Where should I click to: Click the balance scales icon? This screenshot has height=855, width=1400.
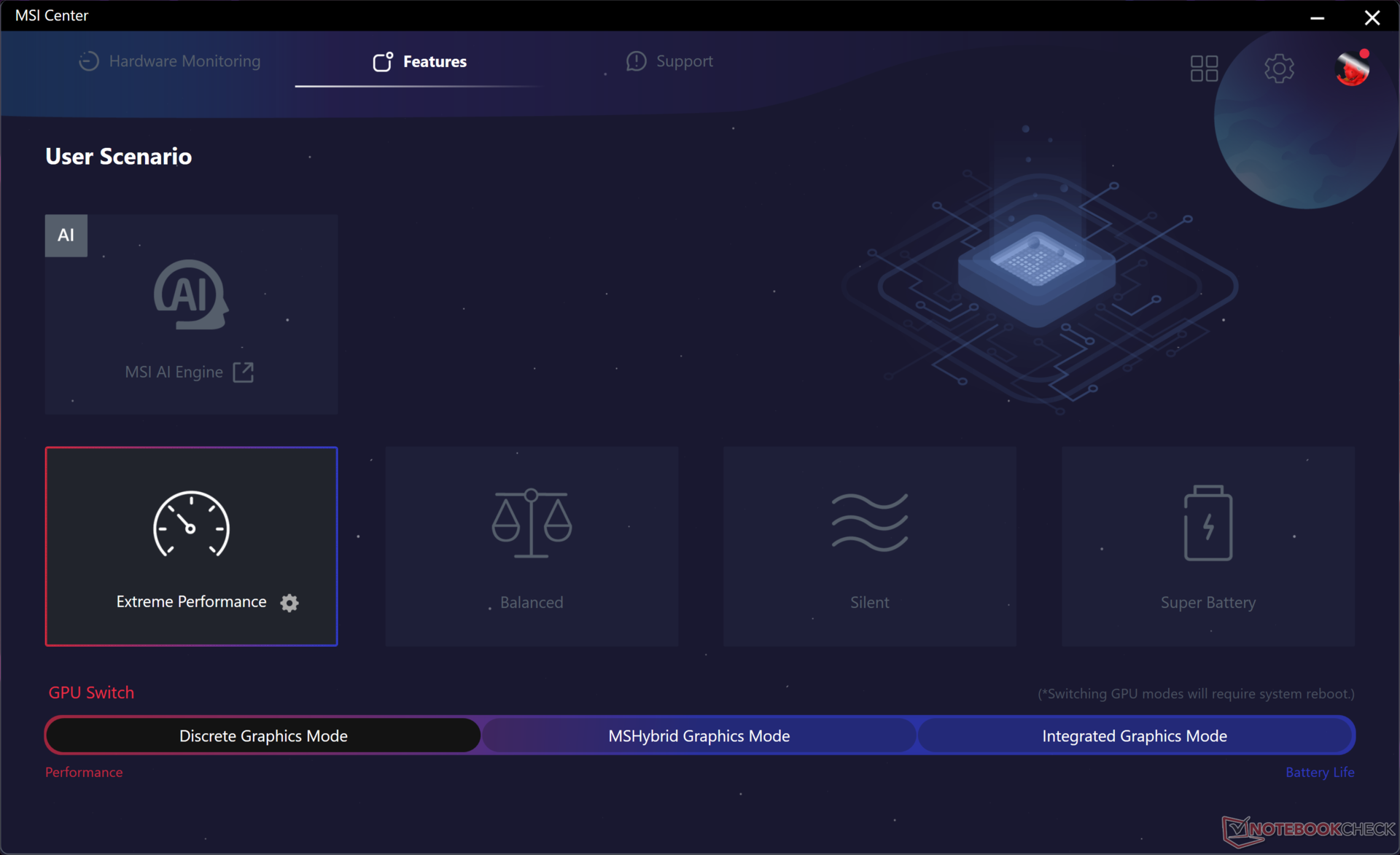pyautogui.click(x=532, y=523)
